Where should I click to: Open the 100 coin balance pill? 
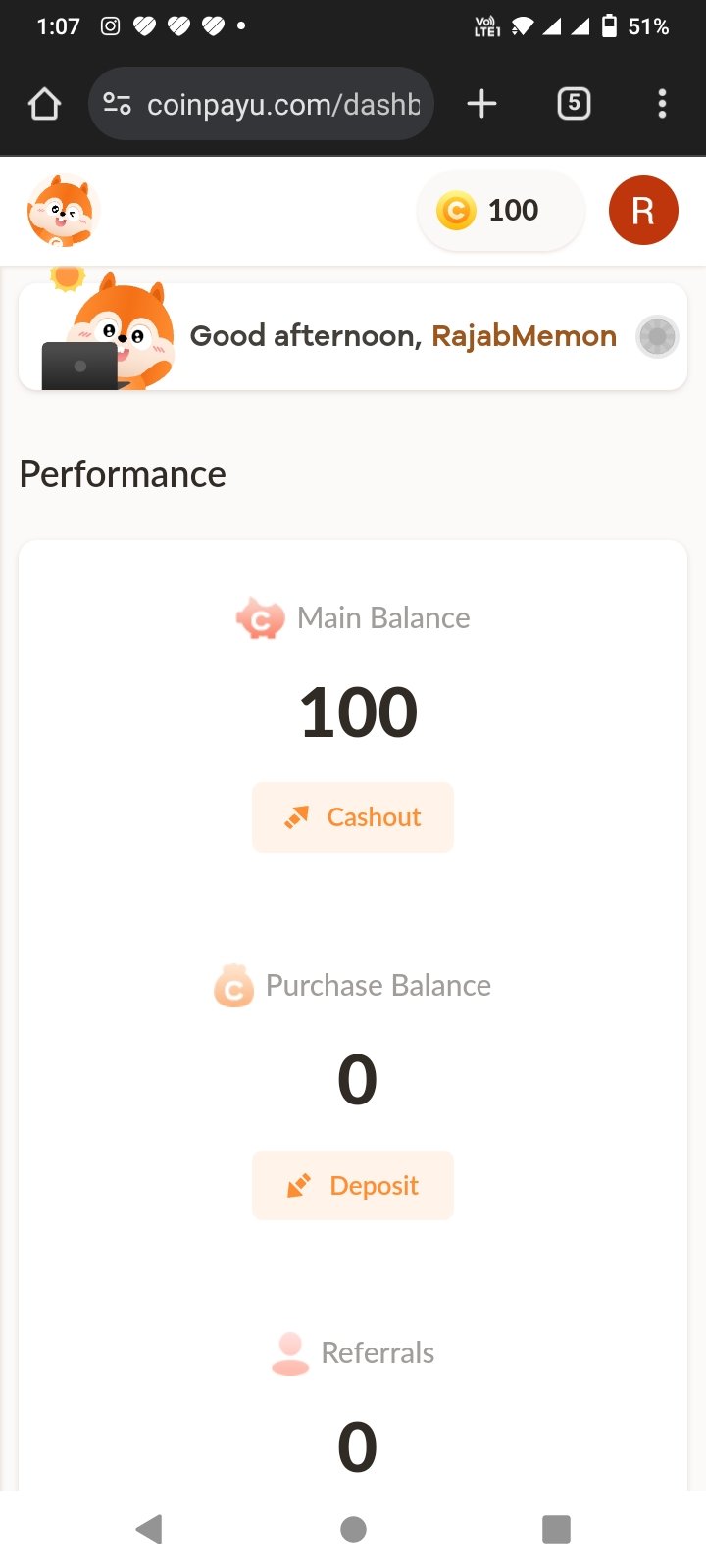(x=501, y=210)
